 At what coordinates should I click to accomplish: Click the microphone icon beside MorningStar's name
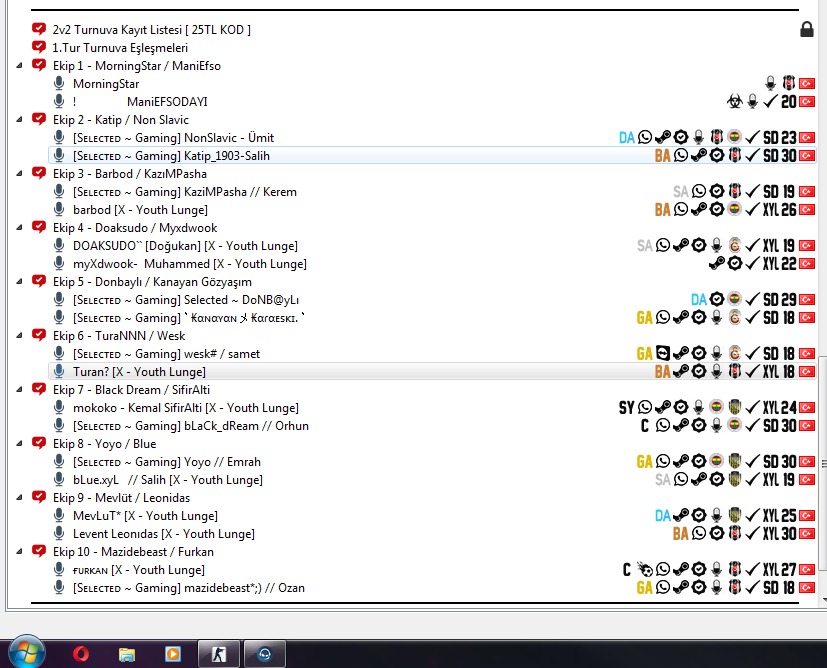pyautogui.click(x=59, y=83)
